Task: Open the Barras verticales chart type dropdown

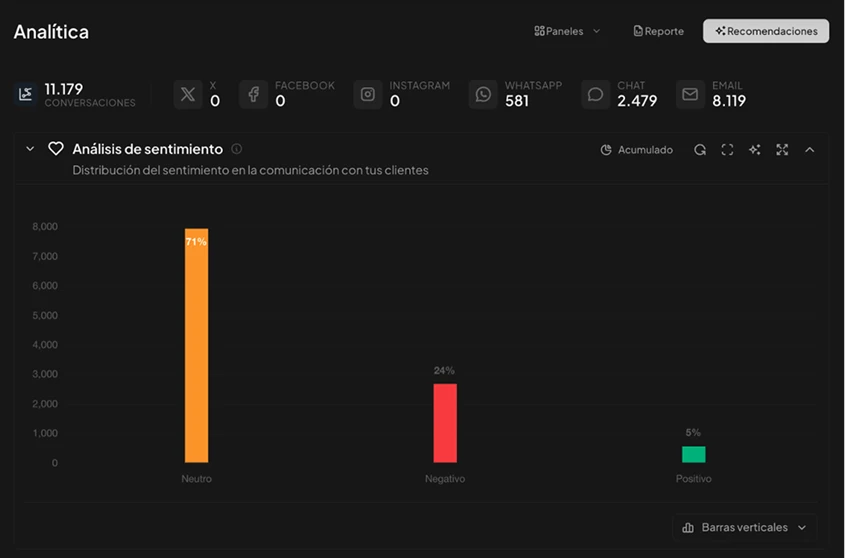Action: [x=743, y=527]
